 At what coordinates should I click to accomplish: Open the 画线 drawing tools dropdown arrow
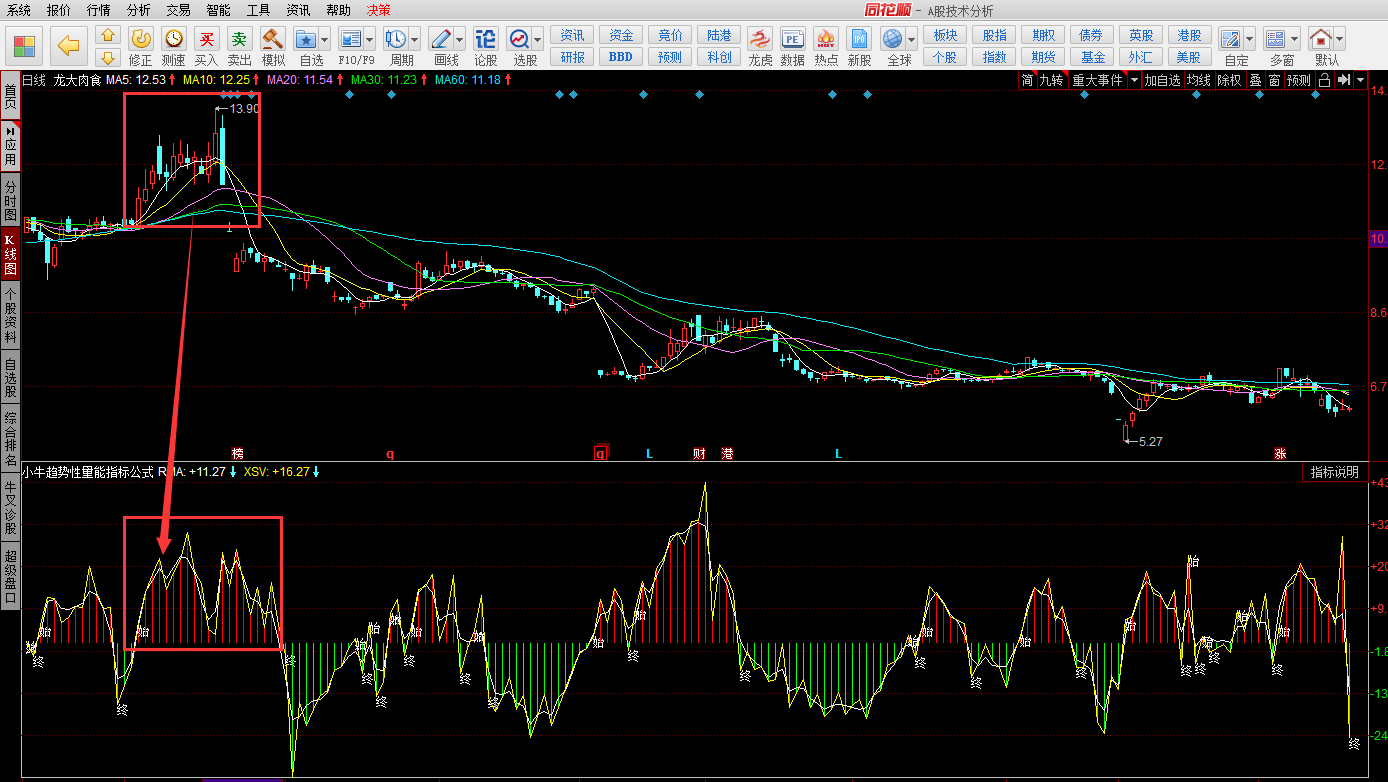(x=460, y=40)
